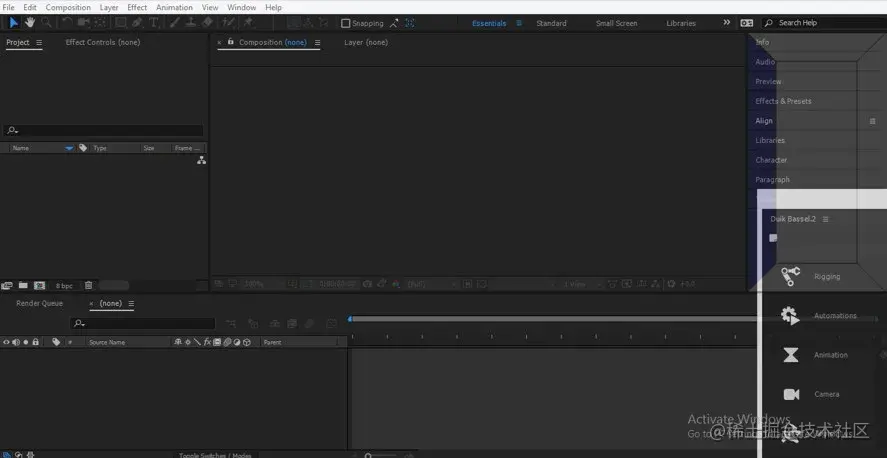Open the Align panel menu

point(872,121)
